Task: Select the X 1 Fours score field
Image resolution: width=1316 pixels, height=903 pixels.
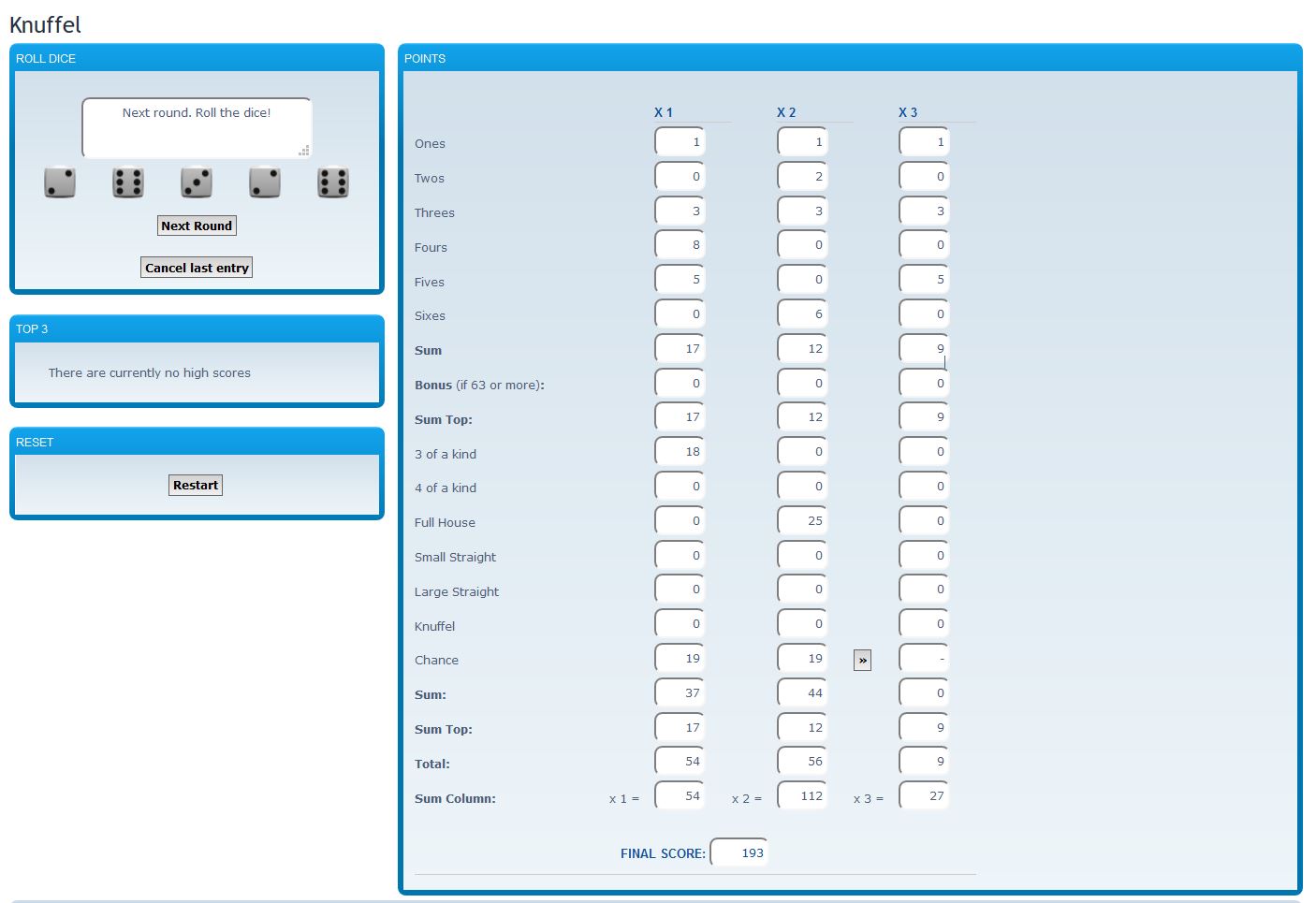Action: (x=680, y=245)
